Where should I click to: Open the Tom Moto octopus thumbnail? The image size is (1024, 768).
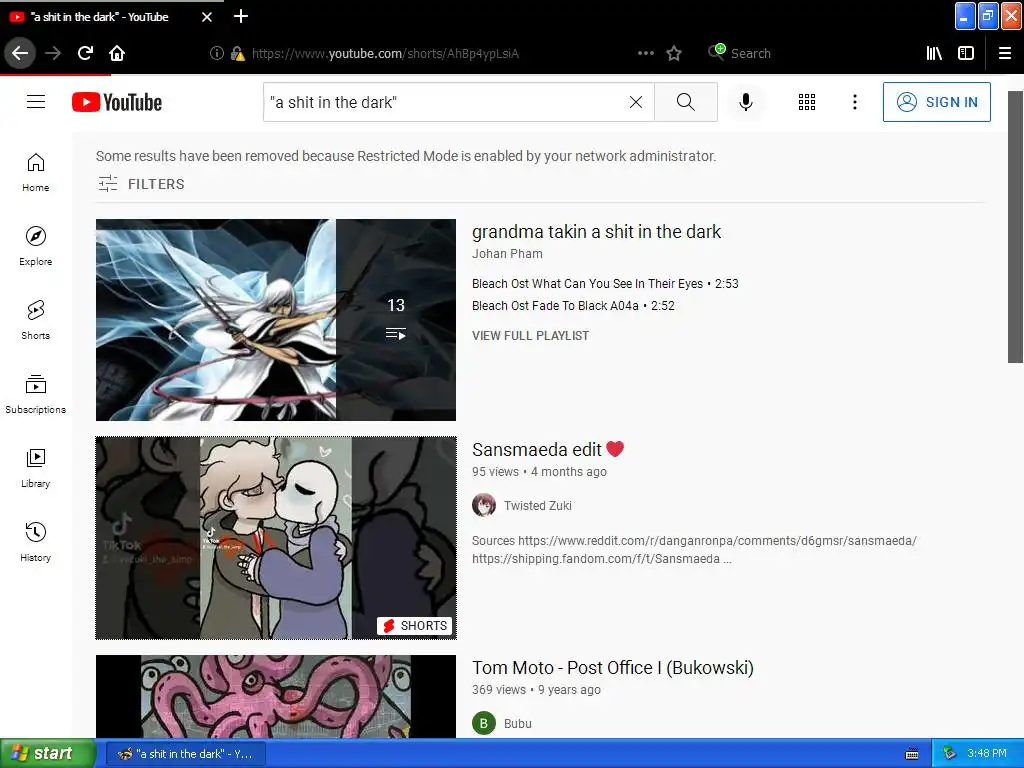276,697
